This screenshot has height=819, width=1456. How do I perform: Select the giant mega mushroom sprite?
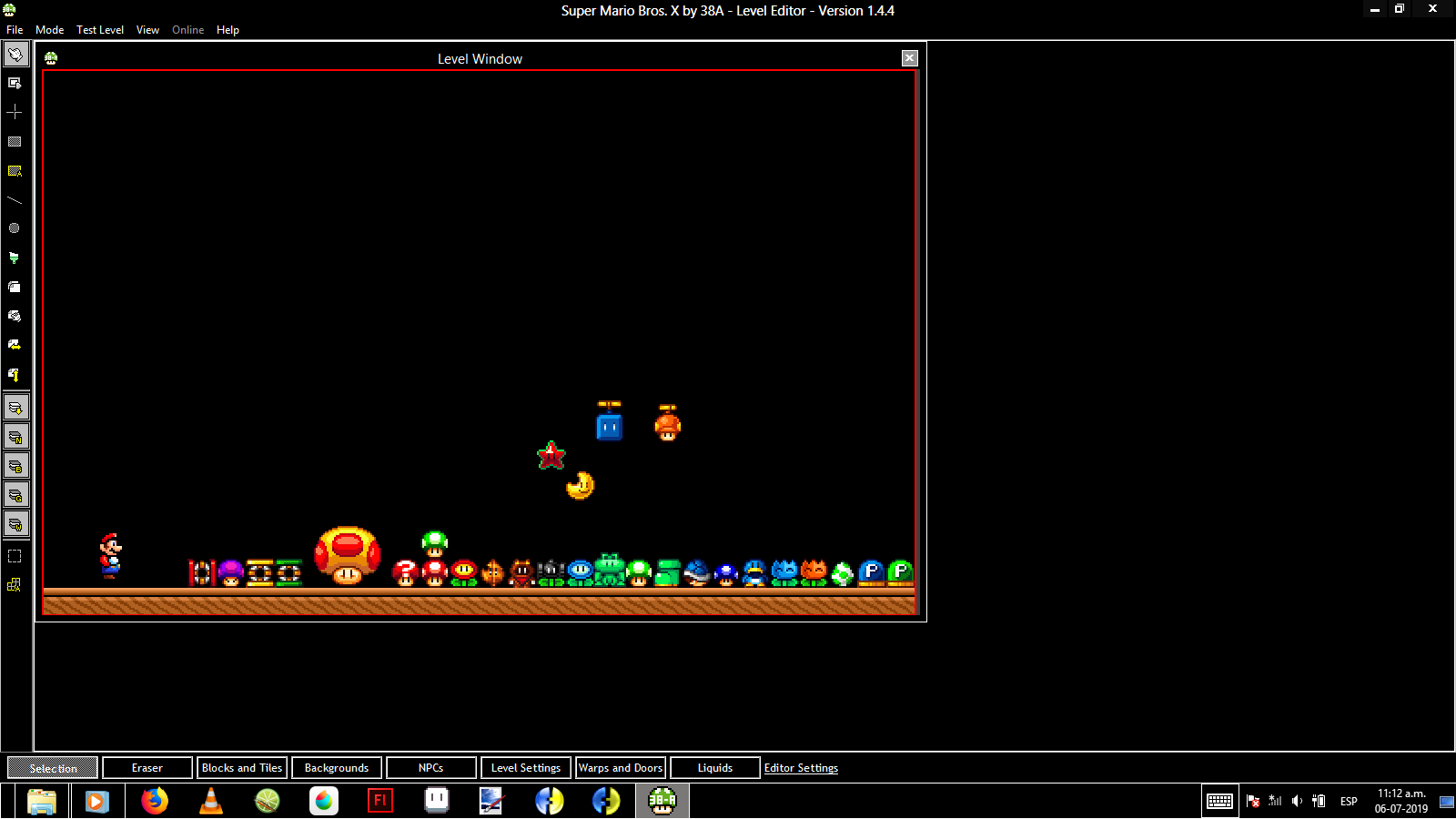[x=348, y=555]
